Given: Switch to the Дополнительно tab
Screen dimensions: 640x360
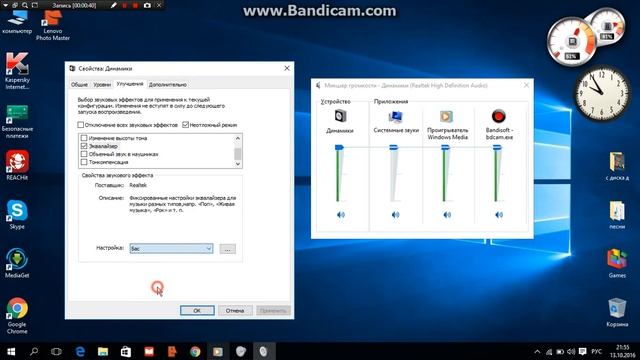Looking at the screenshot, I should point(168,84).
